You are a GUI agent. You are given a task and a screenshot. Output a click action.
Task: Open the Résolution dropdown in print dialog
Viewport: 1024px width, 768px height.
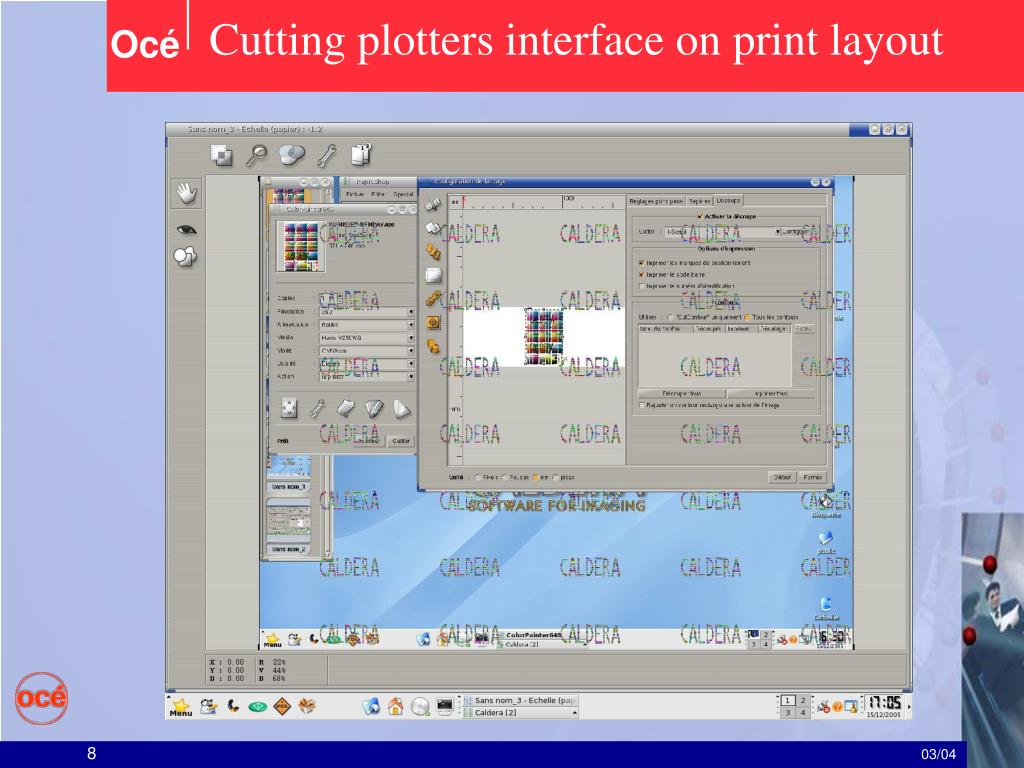pos(366,312)
